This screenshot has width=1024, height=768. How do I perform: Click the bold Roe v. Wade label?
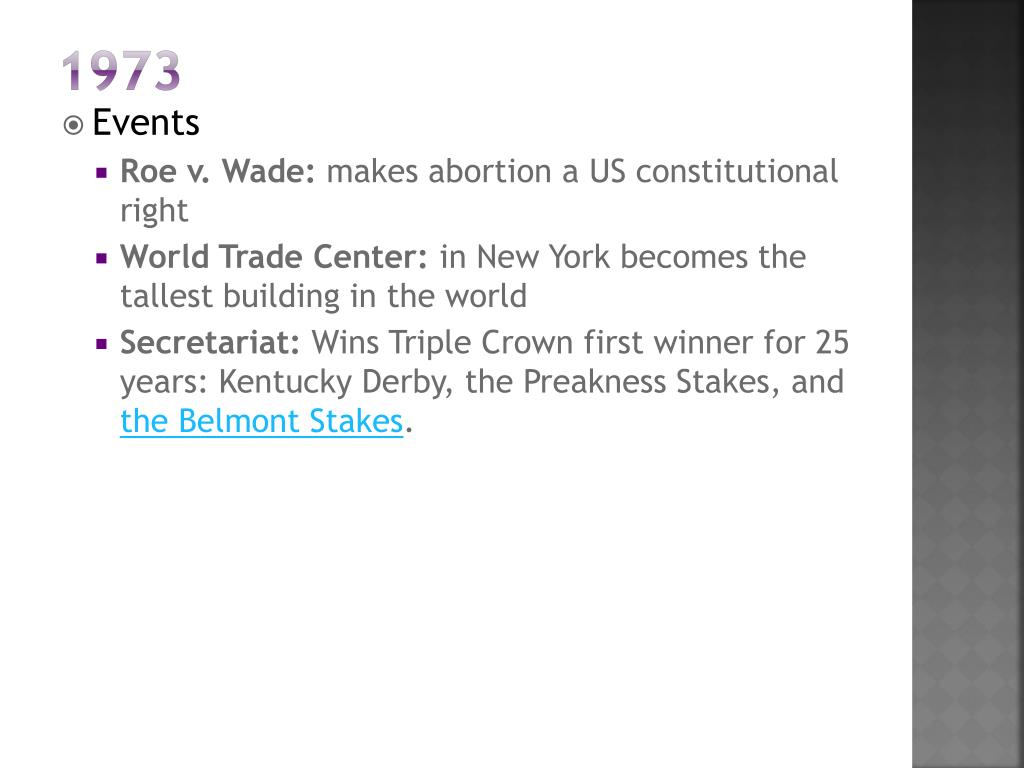(217, 171)
